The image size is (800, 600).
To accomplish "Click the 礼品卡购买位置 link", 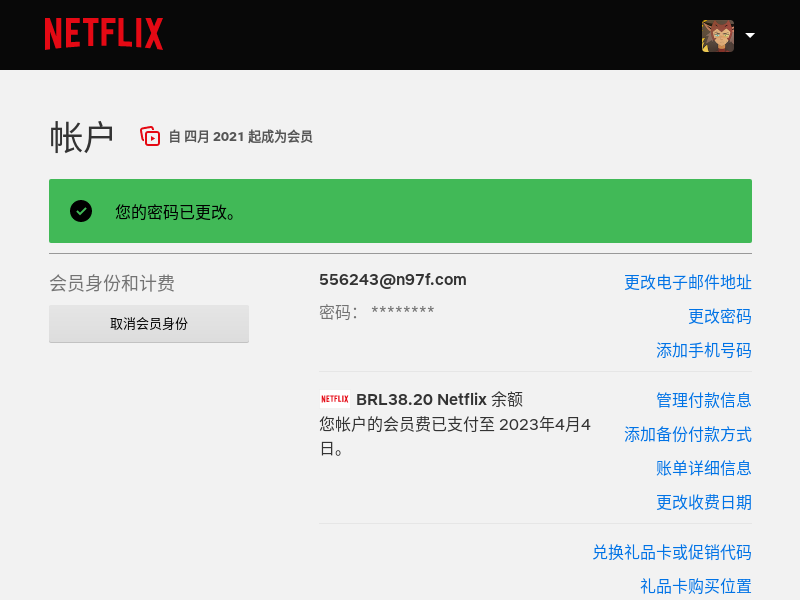I will (x=696, y=587).
